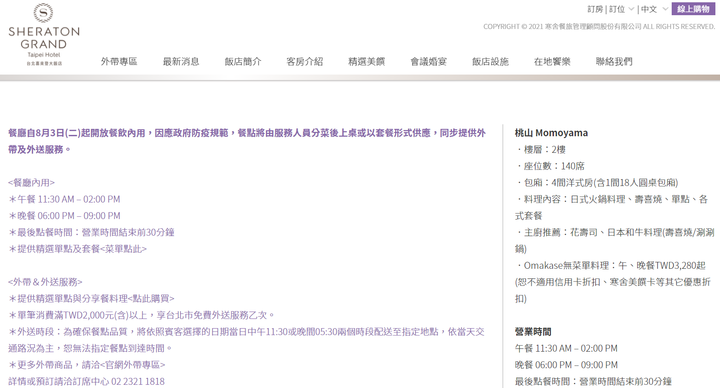Click the 單筆消費滿TWD2,000元 delivery line
Screen dimensions: 720x388
coord(141,315)
